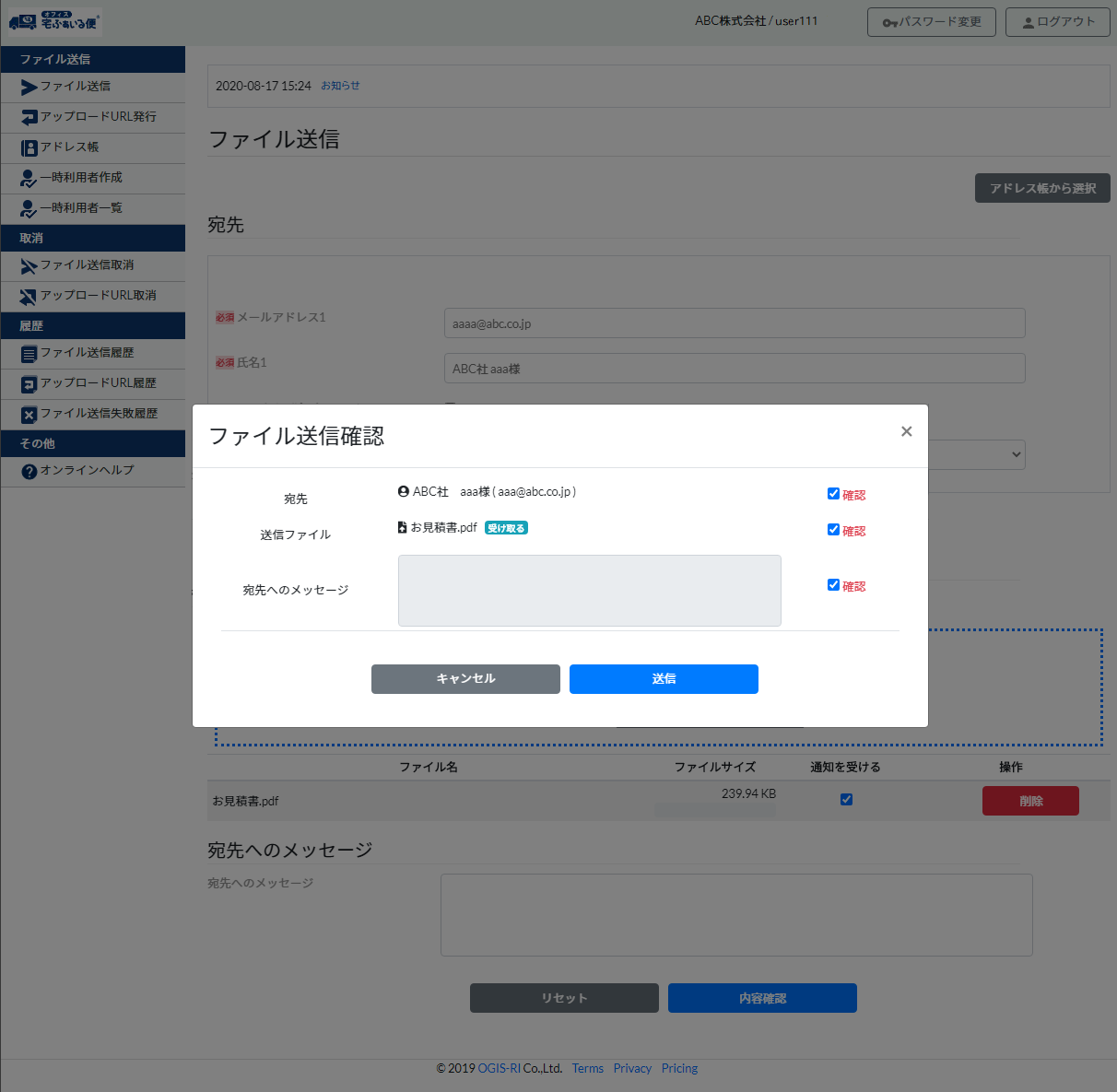Click the message text area in dialog
This screenshot has height=1092, width=1117.
click(x=589, y=591)
